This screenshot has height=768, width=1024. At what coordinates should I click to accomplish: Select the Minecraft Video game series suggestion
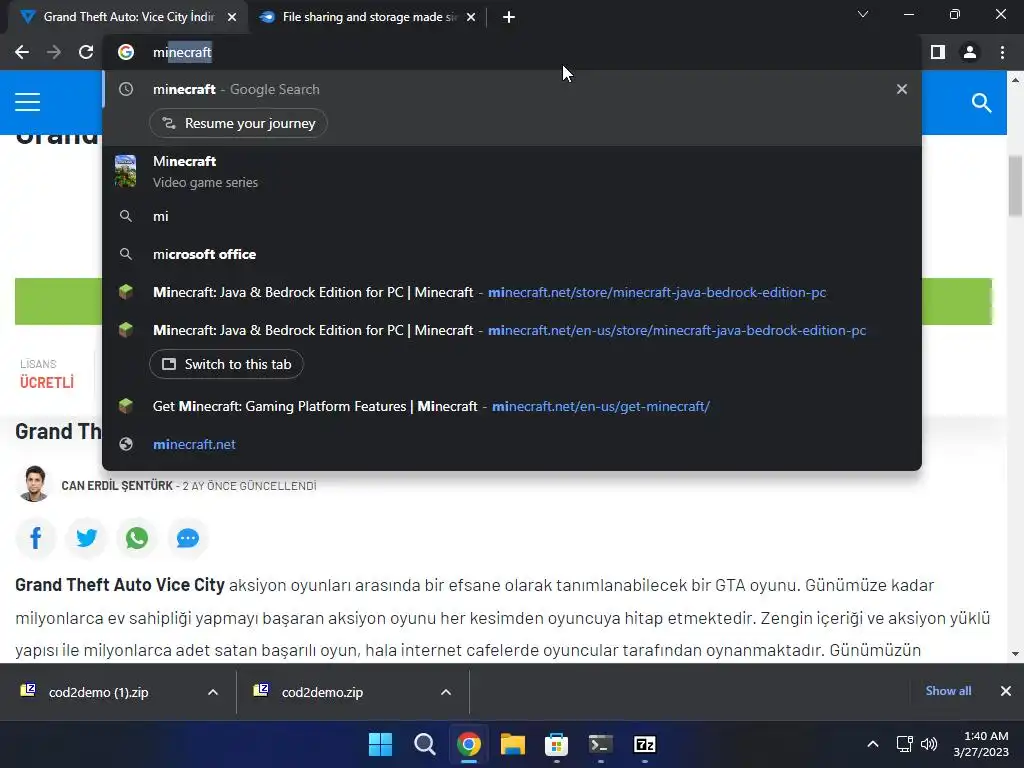pyautogui.click(x=512, y=171)
